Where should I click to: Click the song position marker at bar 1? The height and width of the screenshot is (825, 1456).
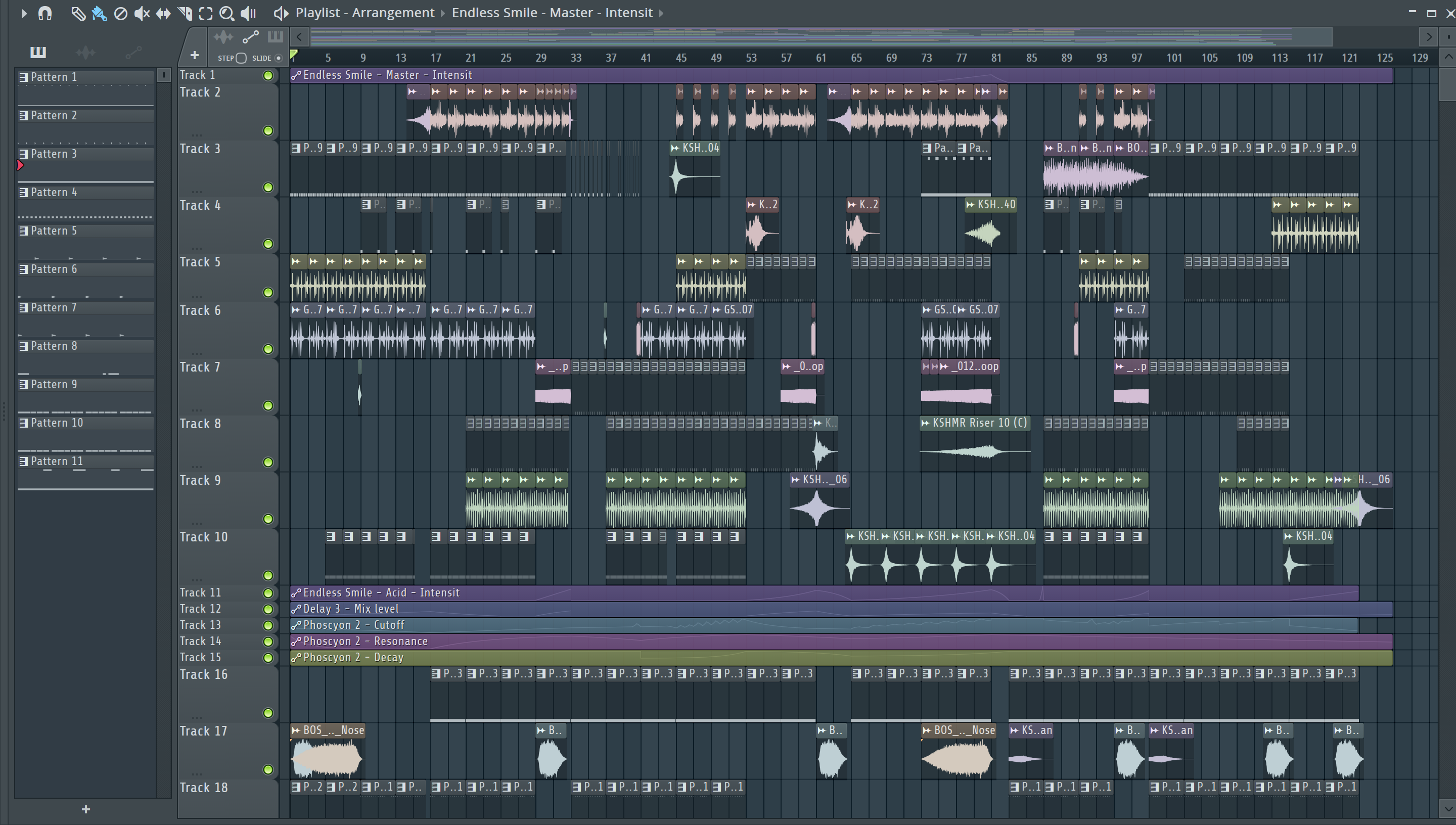coord(293,55)
